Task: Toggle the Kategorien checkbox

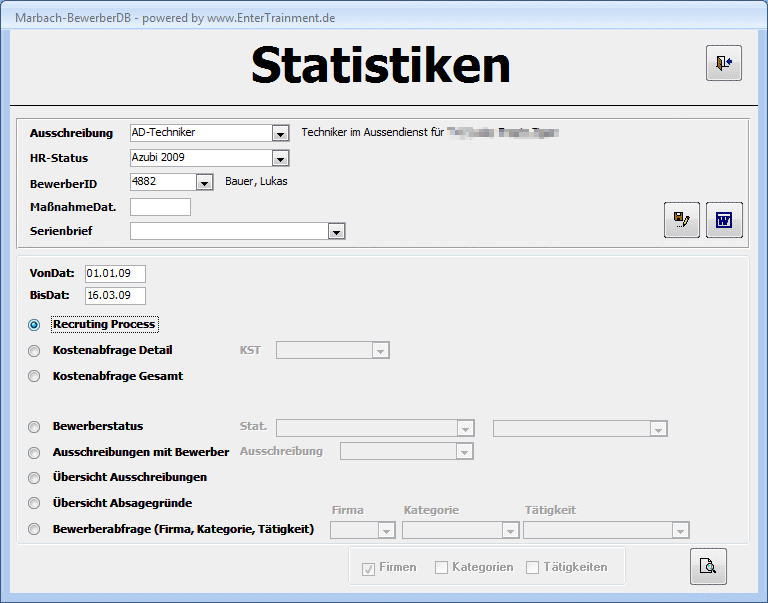Action: pyautogui.click(x=441, y=568)
